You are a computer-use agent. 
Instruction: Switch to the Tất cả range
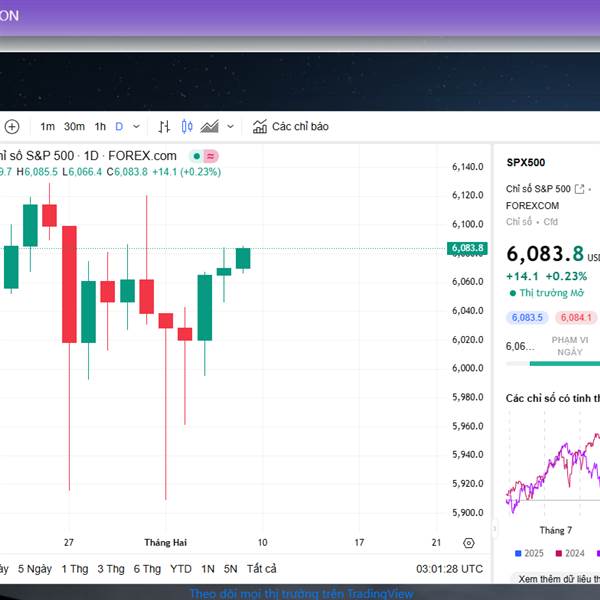262,569
